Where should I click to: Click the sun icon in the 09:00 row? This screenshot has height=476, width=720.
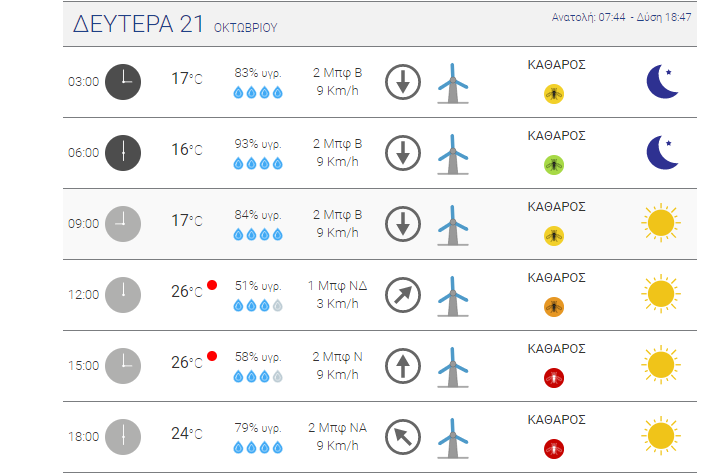[x=661, y=223]
